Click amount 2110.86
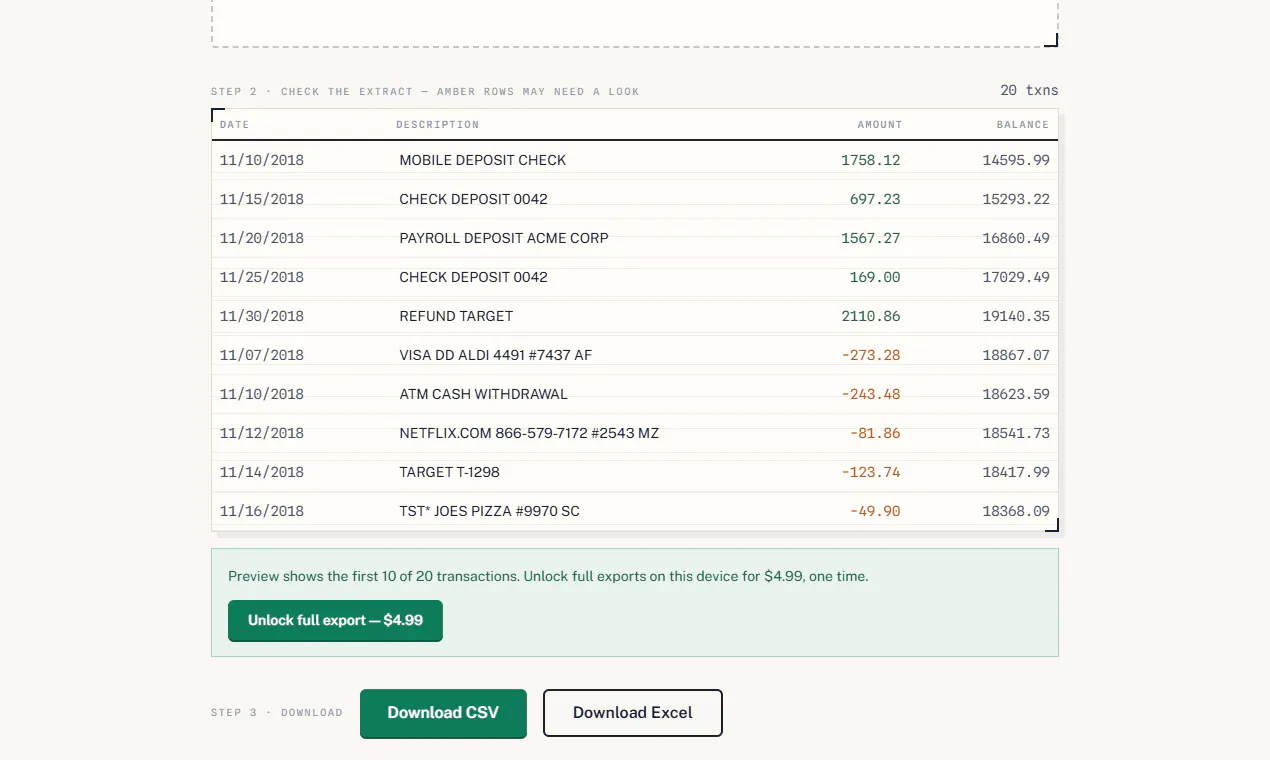 point(871,316)
